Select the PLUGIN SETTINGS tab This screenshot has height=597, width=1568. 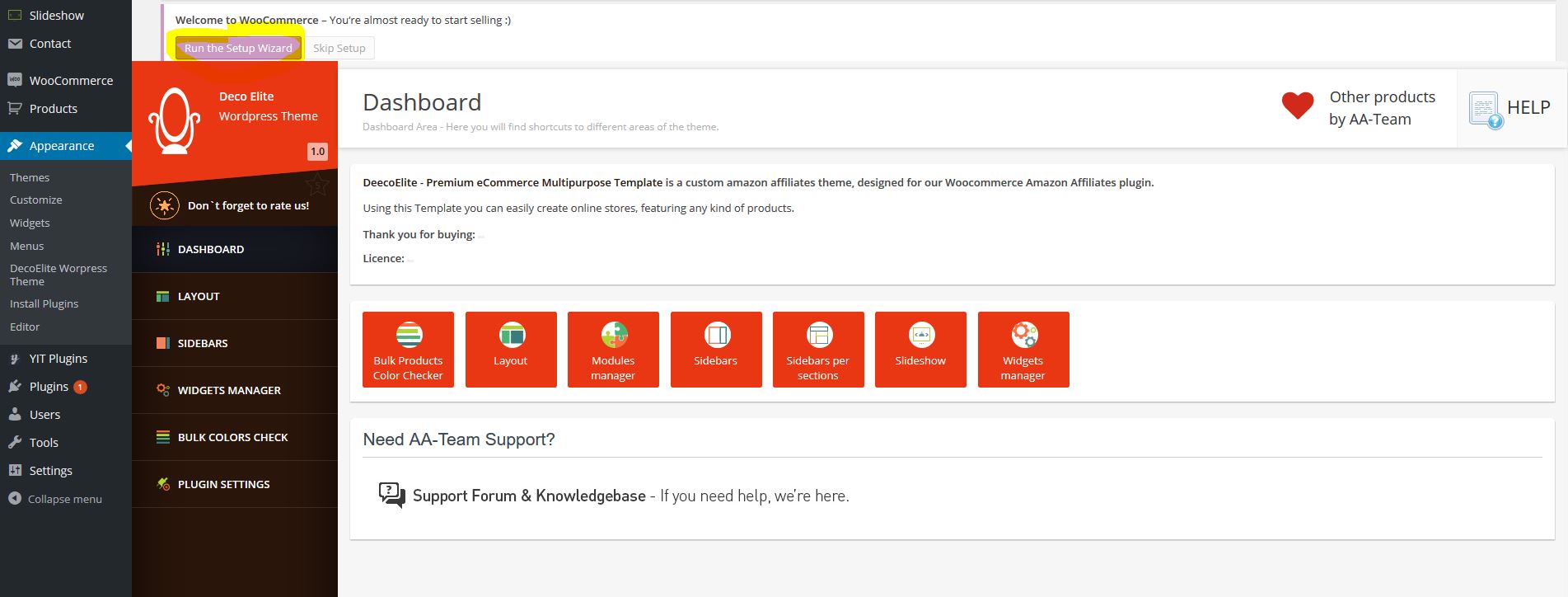(235, 484)
